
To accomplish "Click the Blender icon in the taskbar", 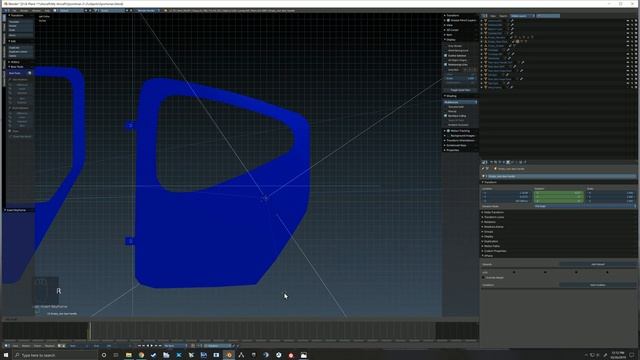I will 229,355.
